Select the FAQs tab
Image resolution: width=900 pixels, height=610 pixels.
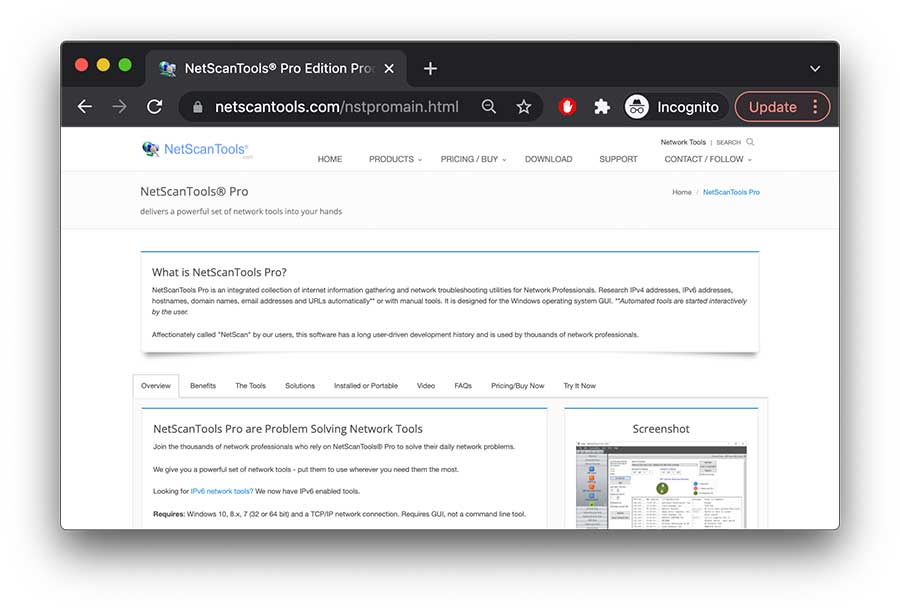tap(463, 385)
